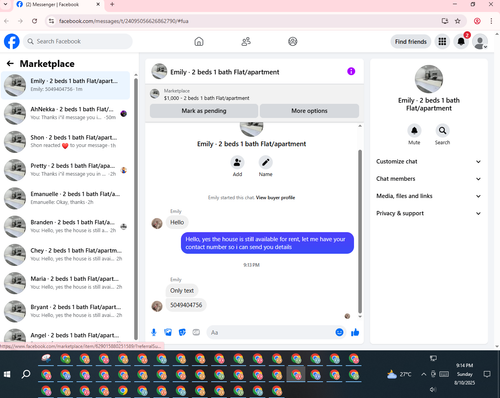500x398 pixels.
Task: Expand Media, files and links section
Action: [429, 196]
